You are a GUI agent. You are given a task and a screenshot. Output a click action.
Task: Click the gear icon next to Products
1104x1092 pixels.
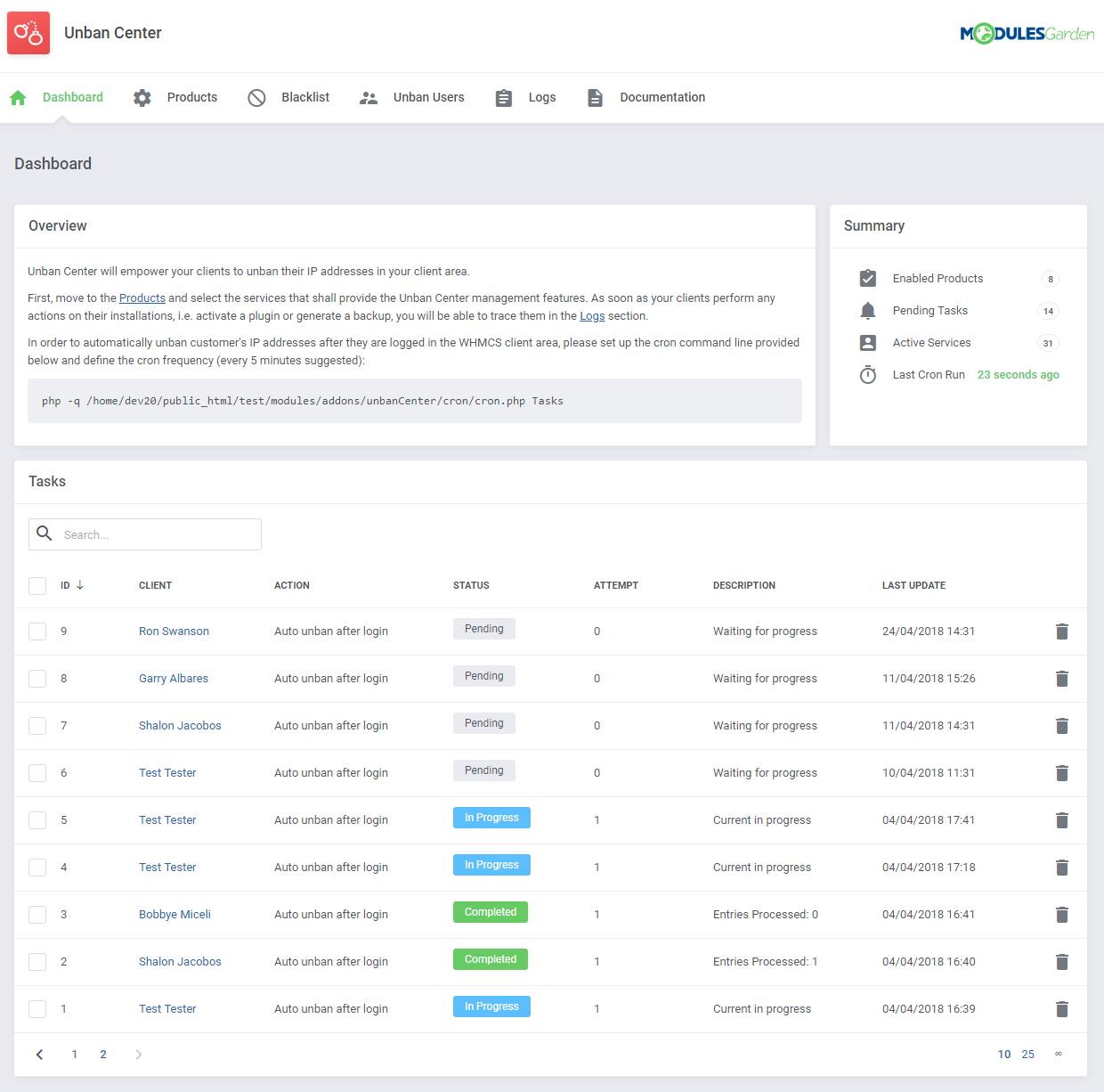click(x=142, y=98)
